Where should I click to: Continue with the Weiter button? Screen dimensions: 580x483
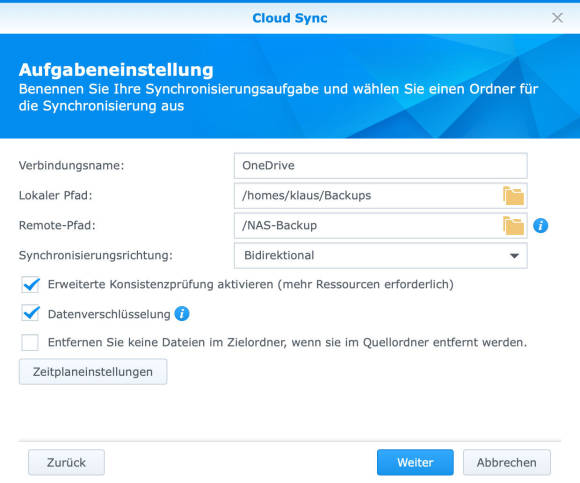click(x=415, y=462)
